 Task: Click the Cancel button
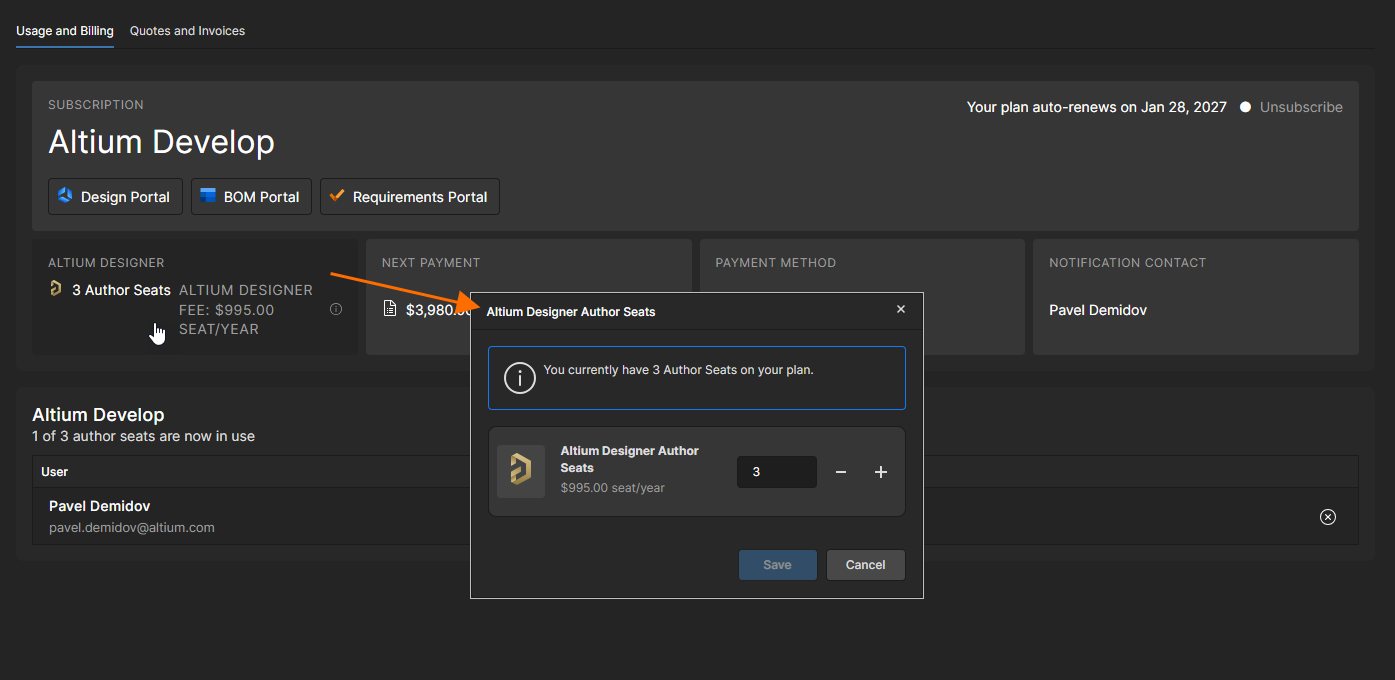[866, 565]
